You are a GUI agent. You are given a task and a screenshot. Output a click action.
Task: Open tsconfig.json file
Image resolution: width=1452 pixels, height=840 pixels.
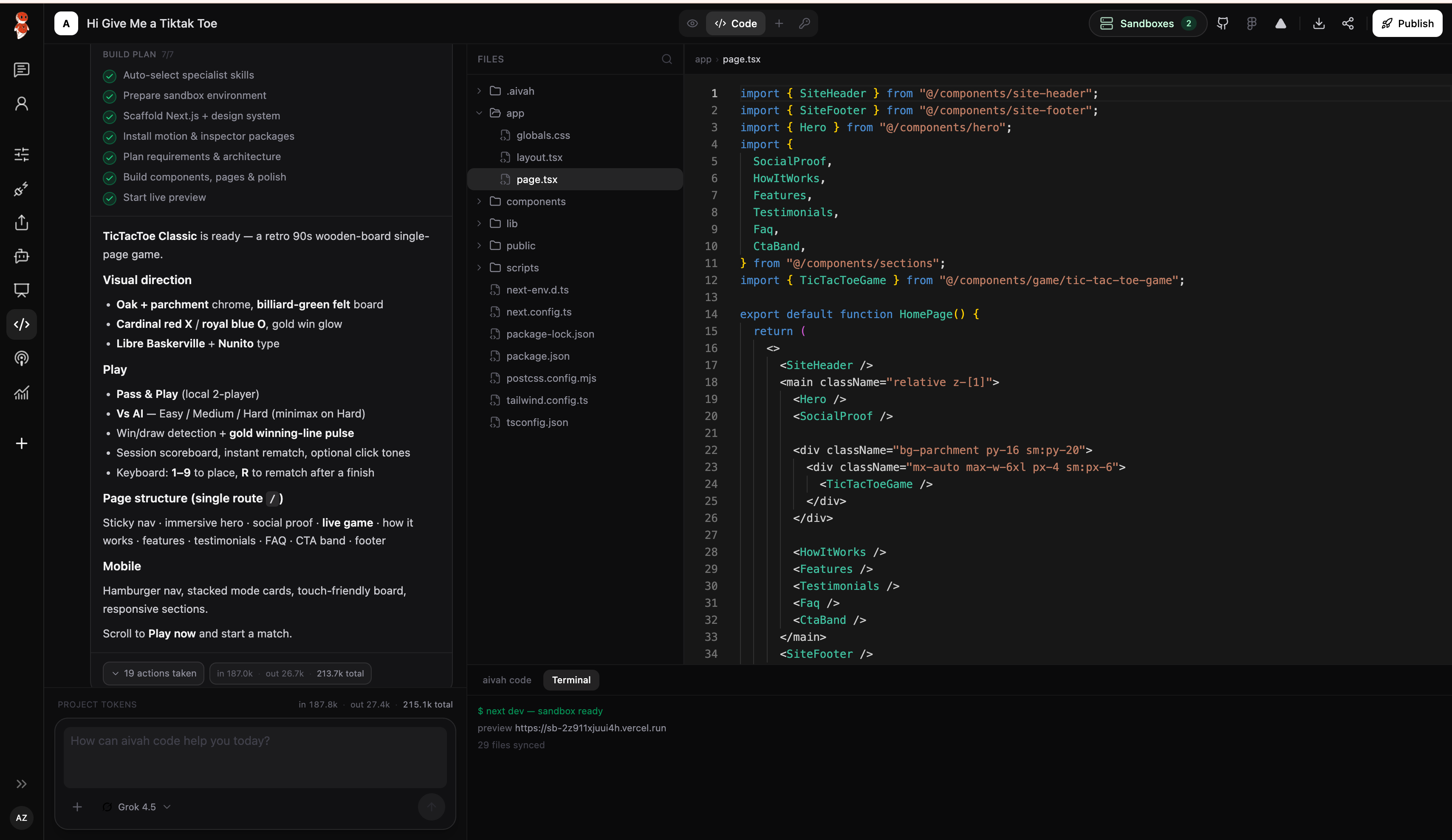point(574,422)
